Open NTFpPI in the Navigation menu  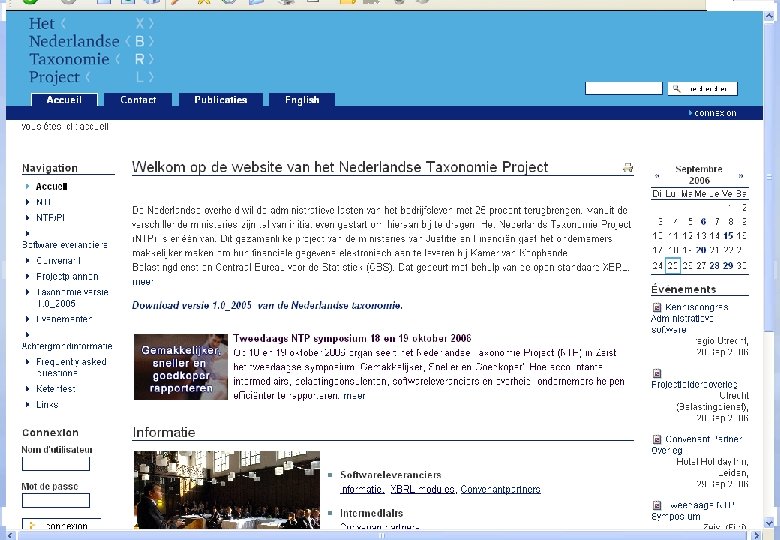coord(50,218)
